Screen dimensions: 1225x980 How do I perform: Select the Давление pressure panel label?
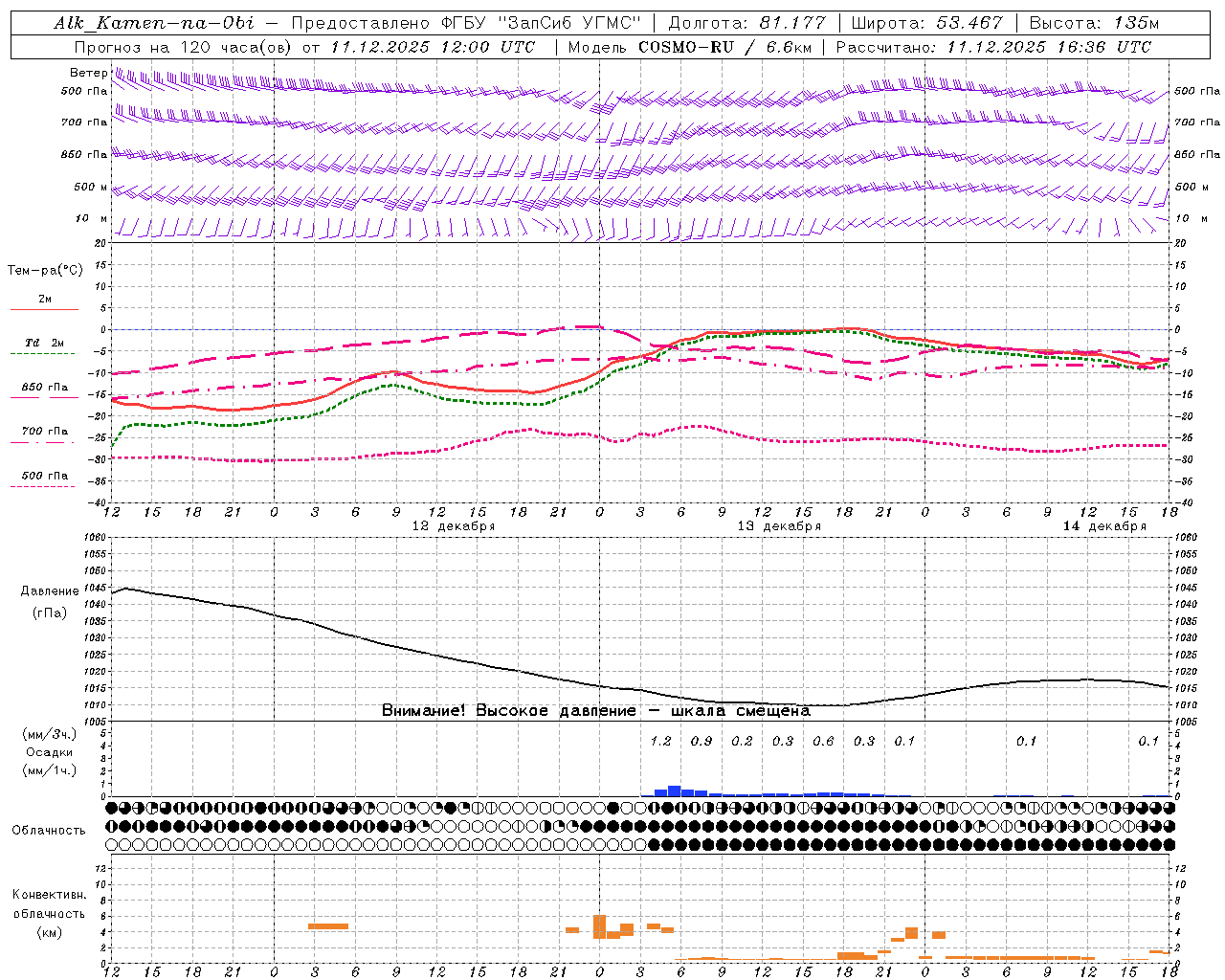point(50,591)
